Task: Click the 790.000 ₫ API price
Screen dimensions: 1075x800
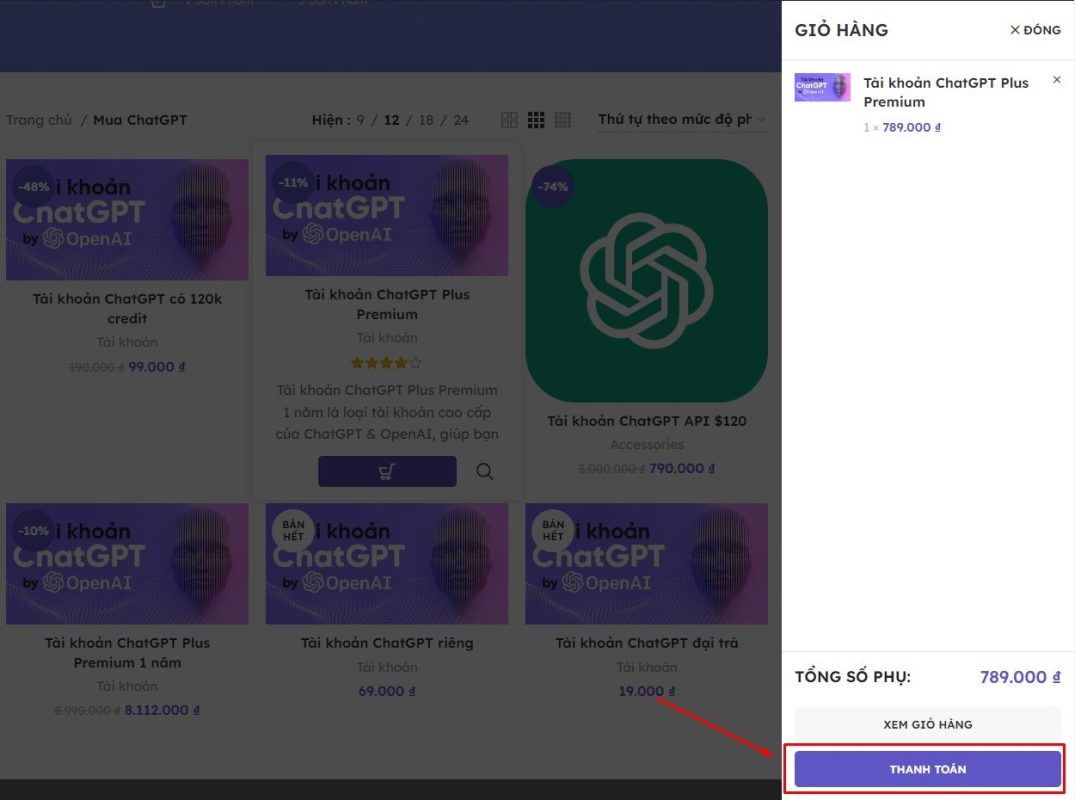Action: coord(682,468)
